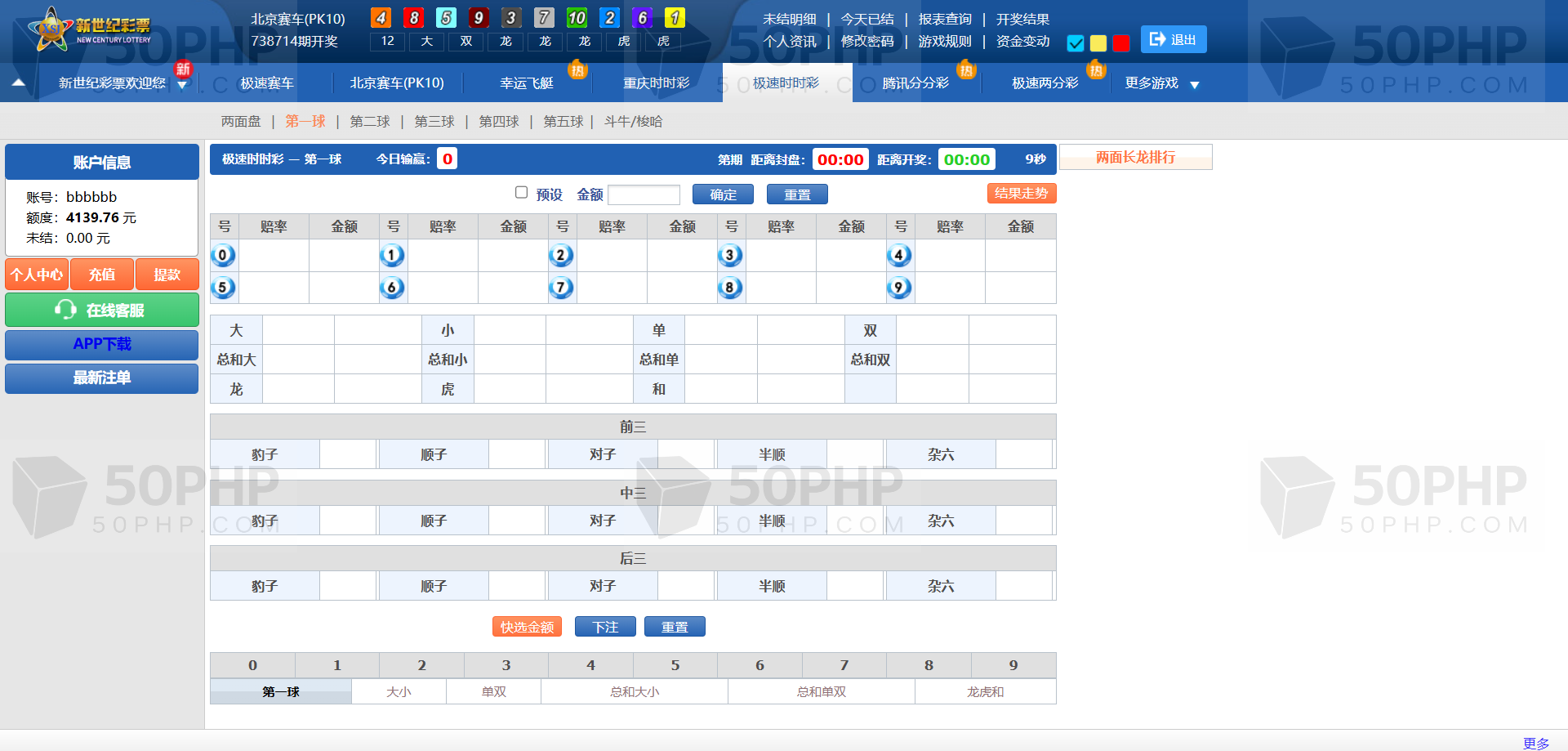
Task: Toggle the blue checked theme box
Action: tap(1076, 43)
